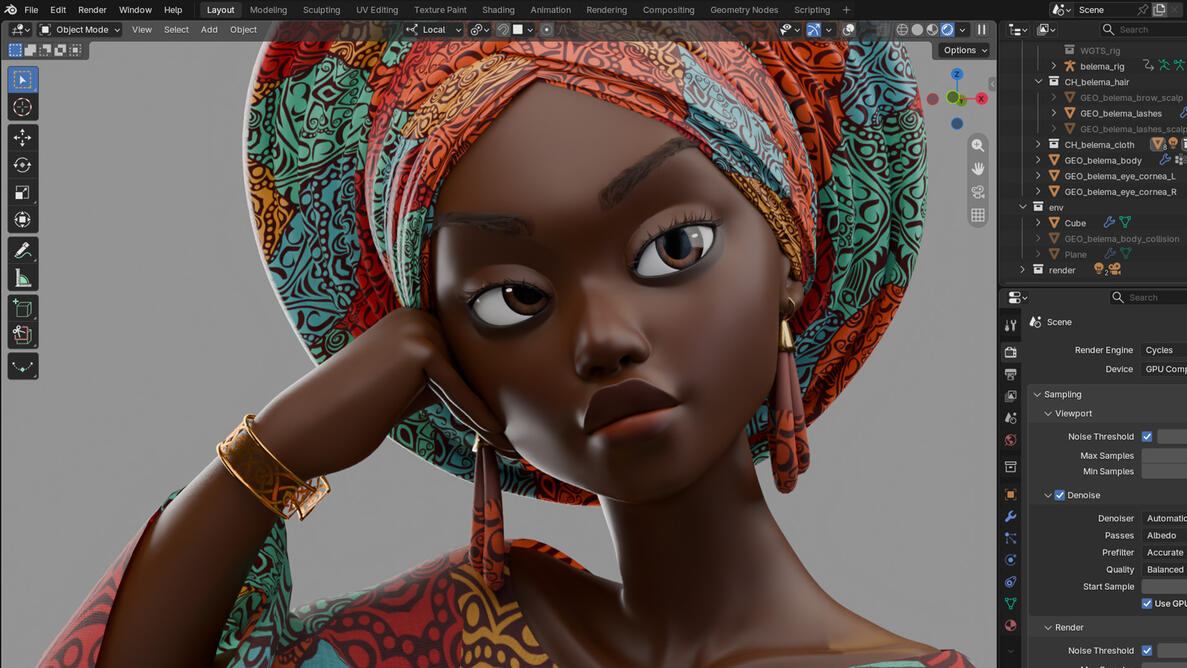This screenshot has height=668, width=1187.
Task: Click the Max Samples value field
Action: pos(1164,455)
